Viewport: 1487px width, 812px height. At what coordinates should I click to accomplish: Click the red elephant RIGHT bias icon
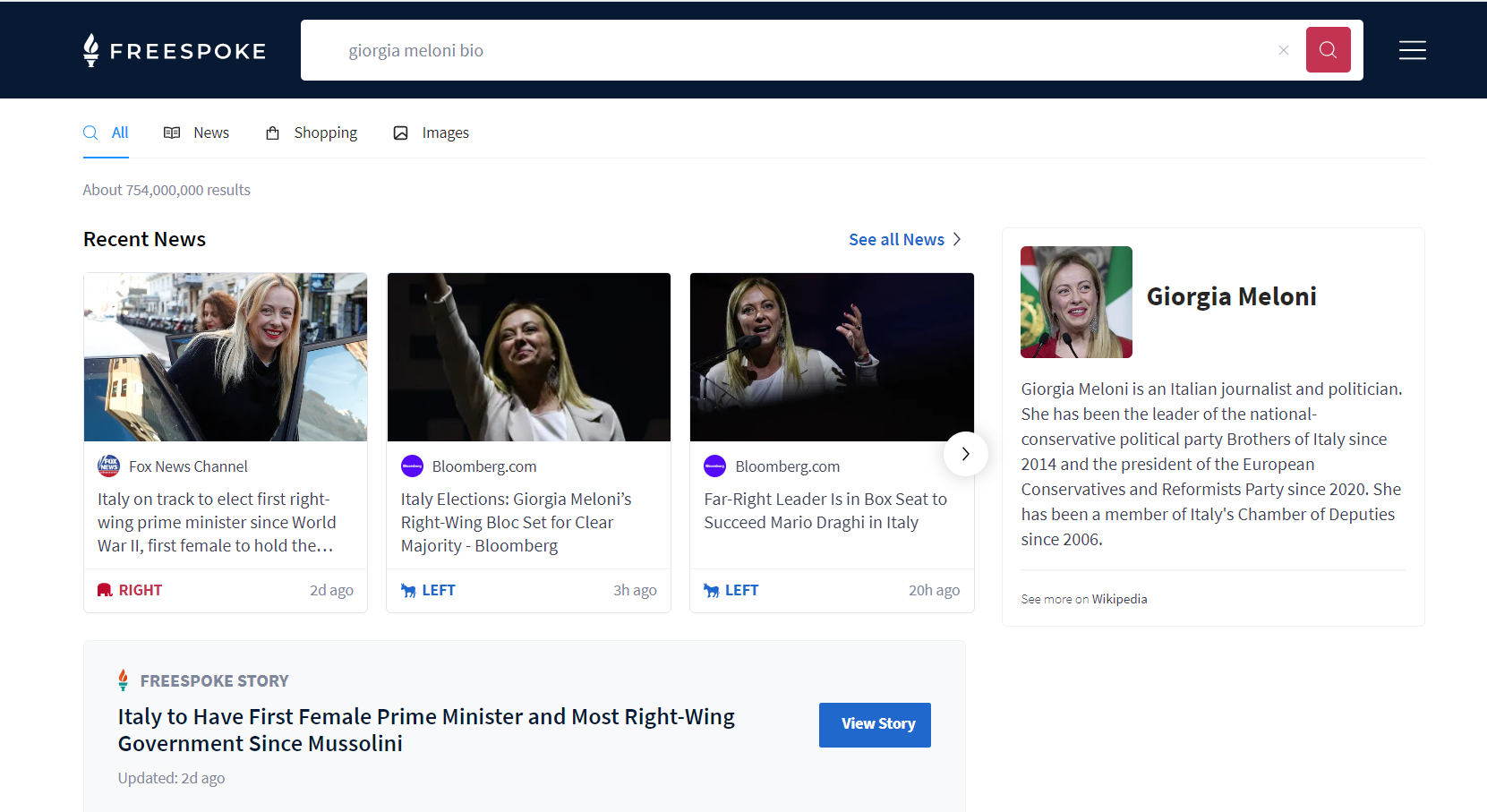105,590
